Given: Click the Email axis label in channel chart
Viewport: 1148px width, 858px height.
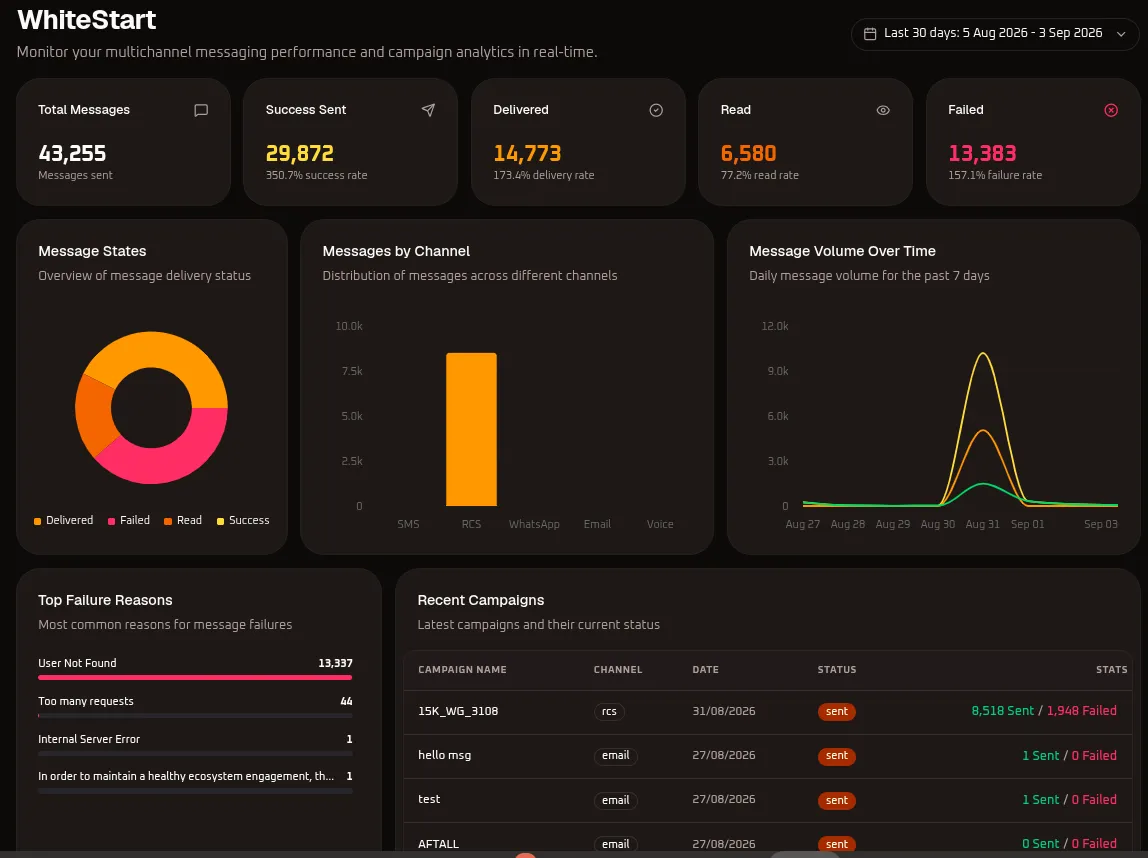Looking at the screenshot, I should pyautogui.click(x=597, y=524).
